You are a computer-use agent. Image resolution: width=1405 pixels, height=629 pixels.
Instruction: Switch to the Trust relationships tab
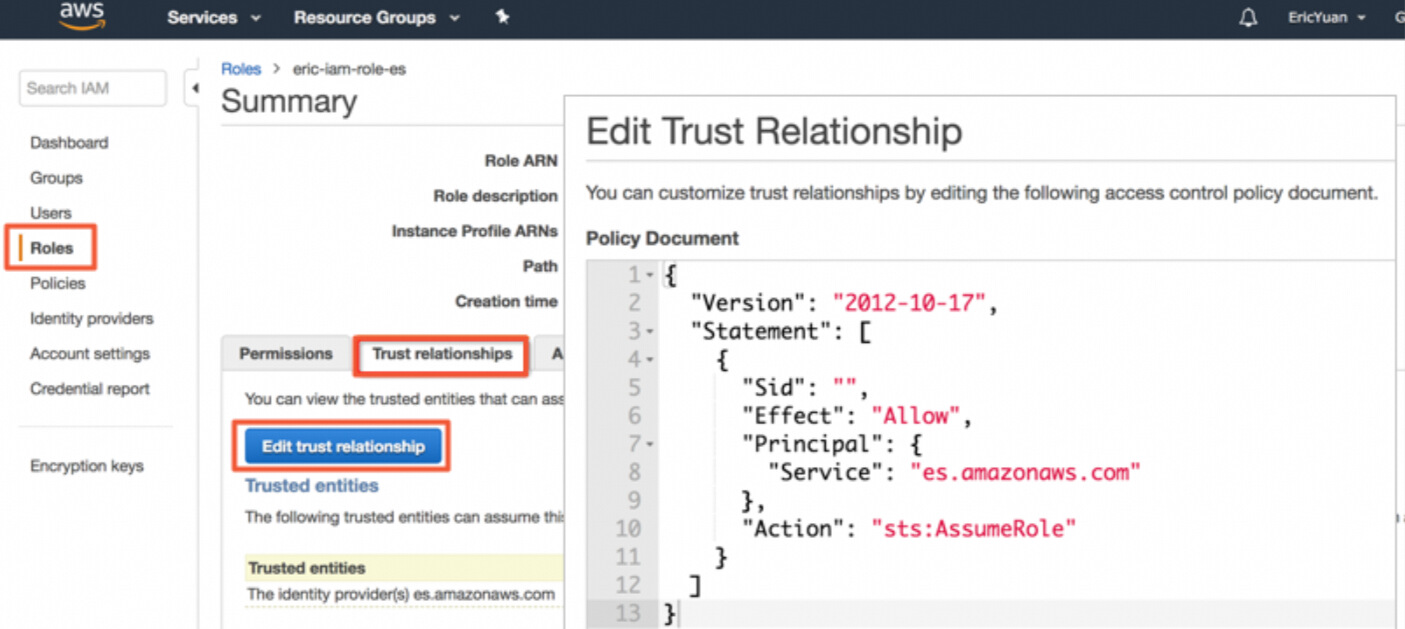[x=442, y=354]
